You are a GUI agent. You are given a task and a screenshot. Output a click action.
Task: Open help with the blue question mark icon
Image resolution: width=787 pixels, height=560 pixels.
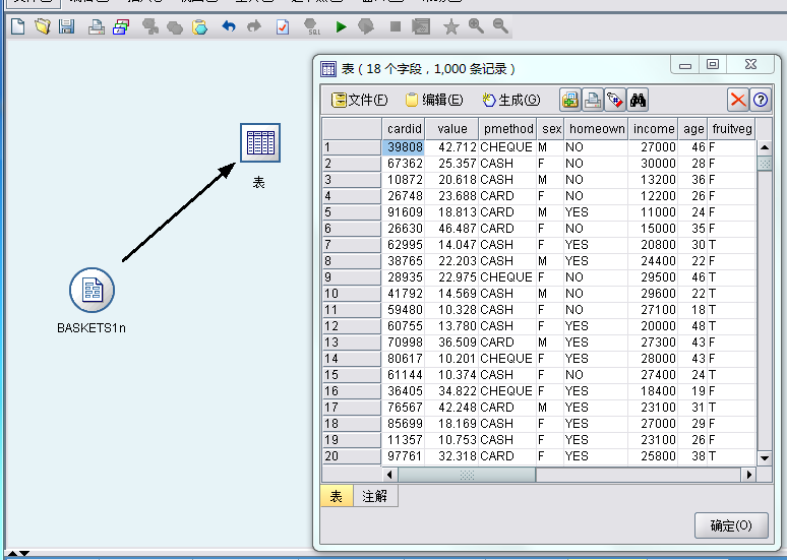click(760, 100)
